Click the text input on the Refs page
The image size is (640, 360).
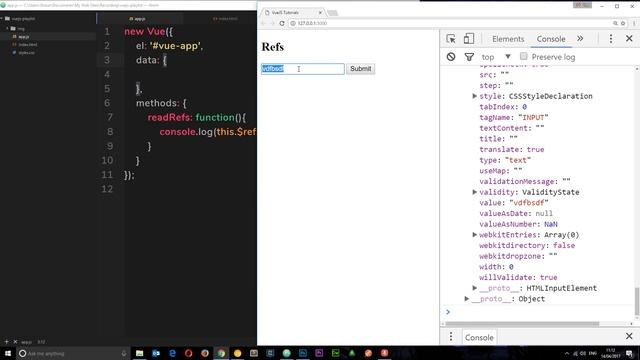302,69
